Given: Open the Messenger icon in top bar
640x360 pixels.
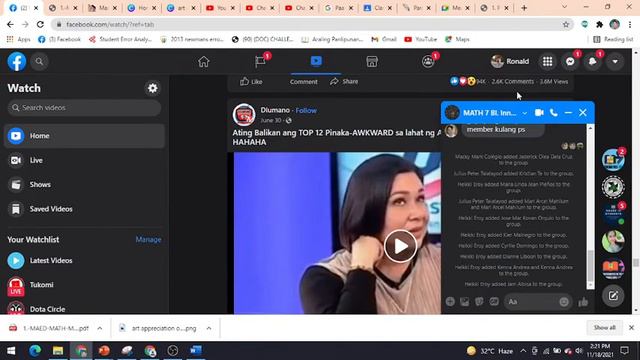Looking at the screenshot, I should 570,62.
